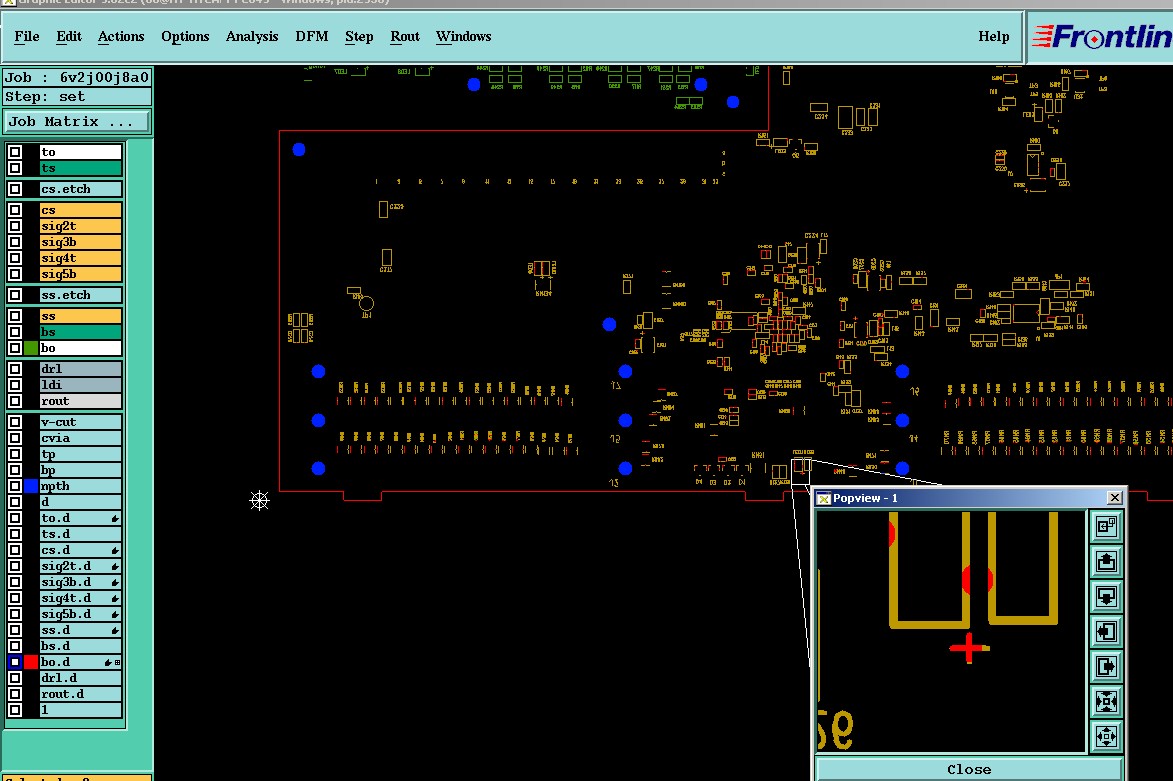Select the 'ss.etch' layer name
The image size is (1173, 781).
[x=81, y=295]
